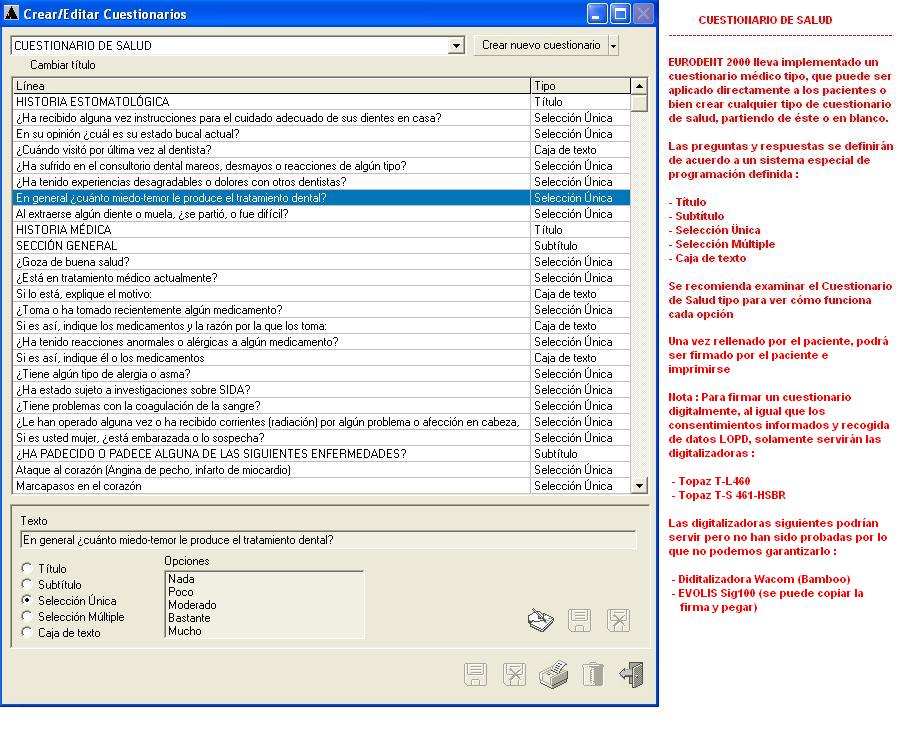The width and height of the screenshot is (904, 746).
Task: Select row about experiencias desagradables con otros dentistas
Action: coord(321,182)
